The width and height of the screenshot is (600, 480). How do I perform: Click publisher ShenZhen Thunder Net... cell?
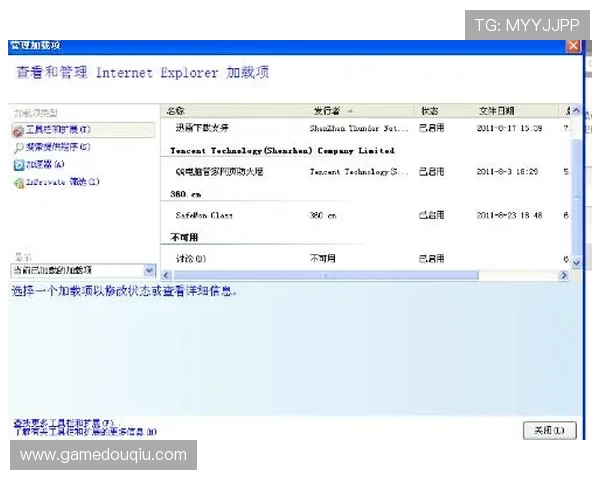359,128
